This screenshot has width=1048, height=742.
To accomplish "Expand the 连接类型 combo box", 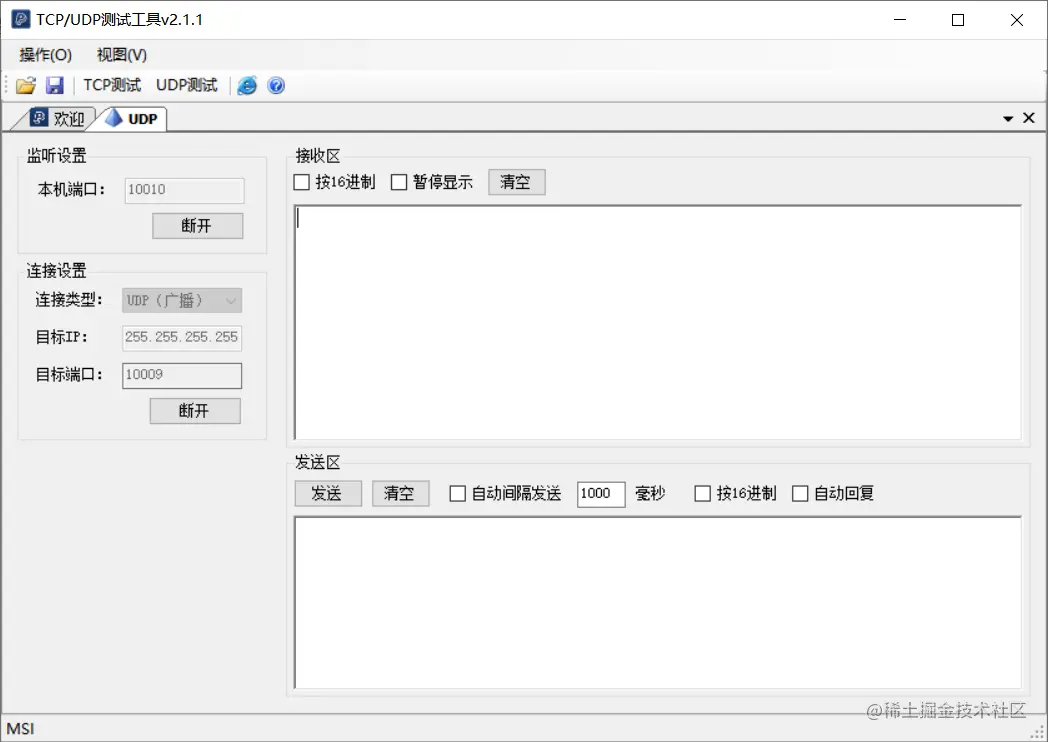I will (x=182, y=301).
